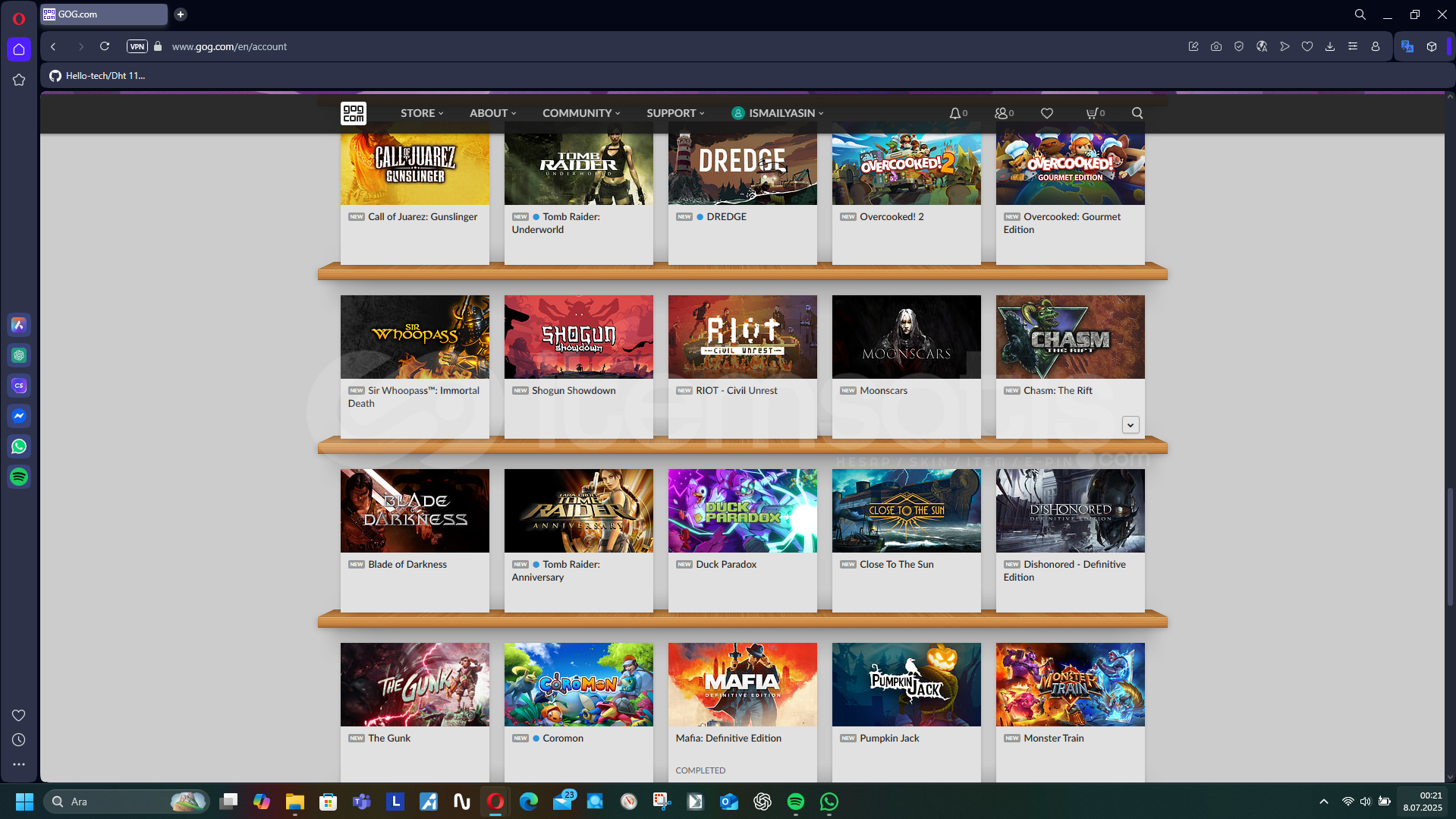Expand the STORE menu

pyautogui.click(x=422, y=113)
